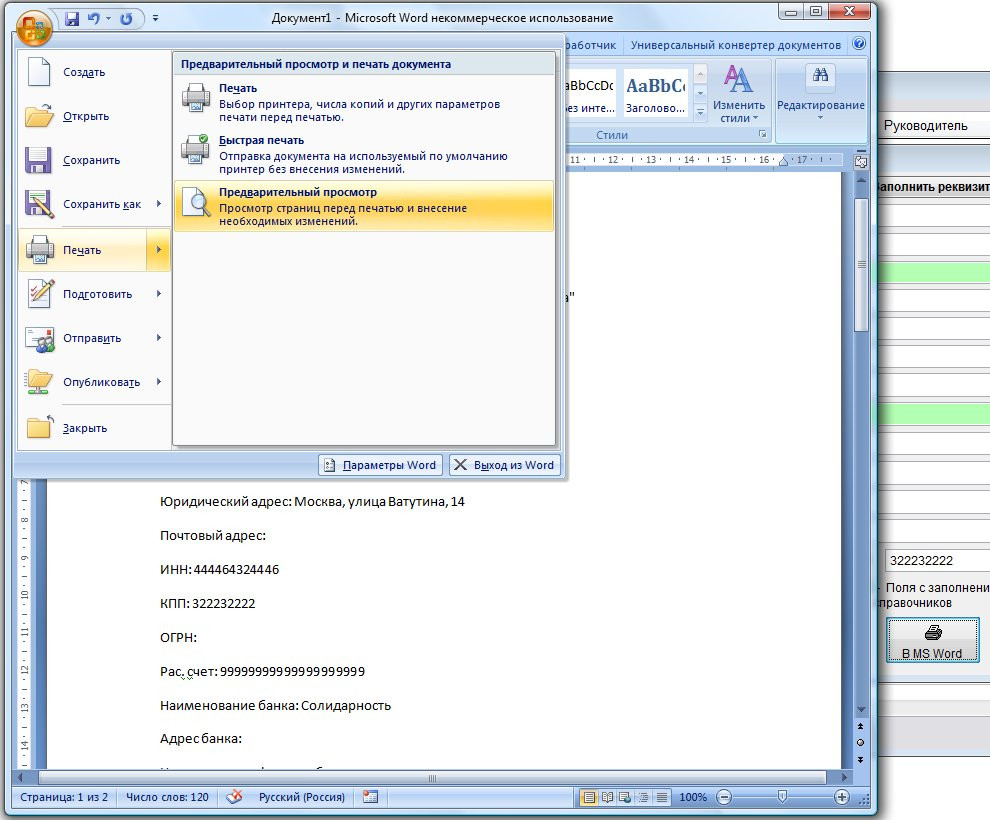Expand Опубликовать submenu arrow
Viewport: 990px width, 820px height.
click(x=158, y=382)
